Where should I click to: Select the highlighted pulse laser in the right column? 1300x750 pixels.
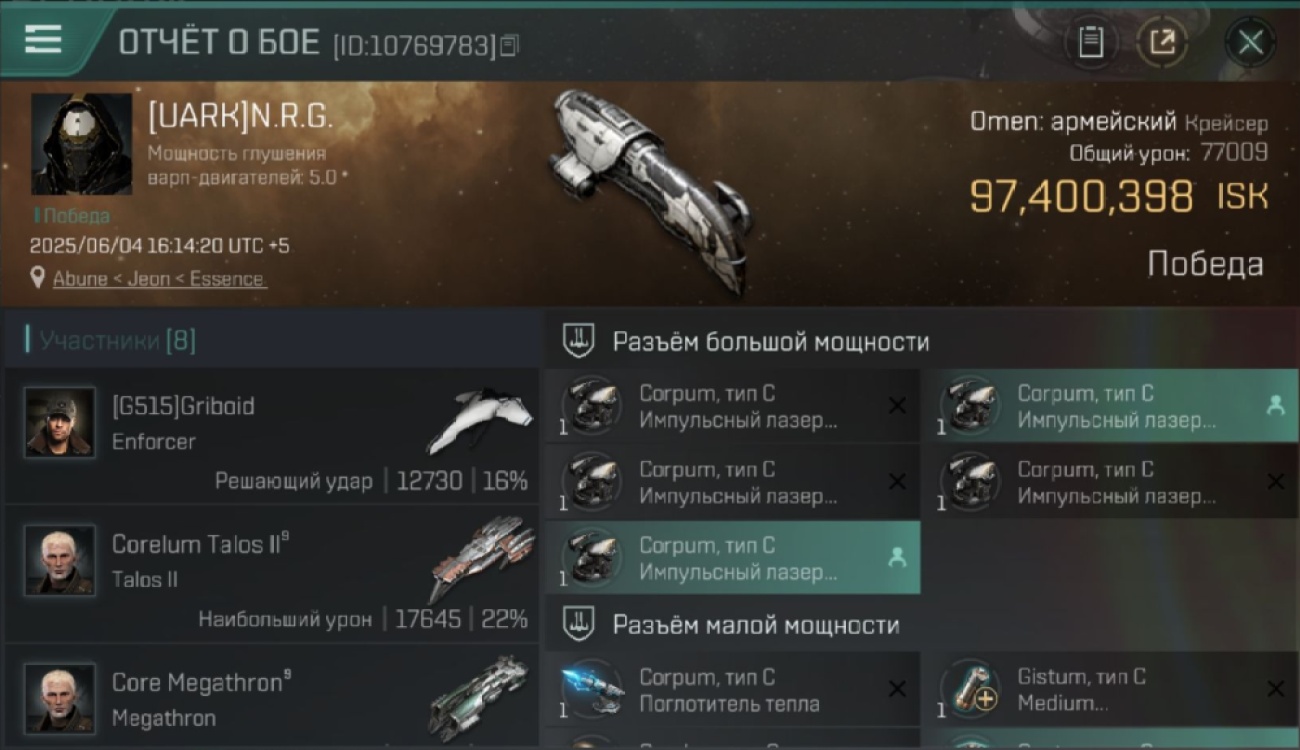click(1110, 406)
